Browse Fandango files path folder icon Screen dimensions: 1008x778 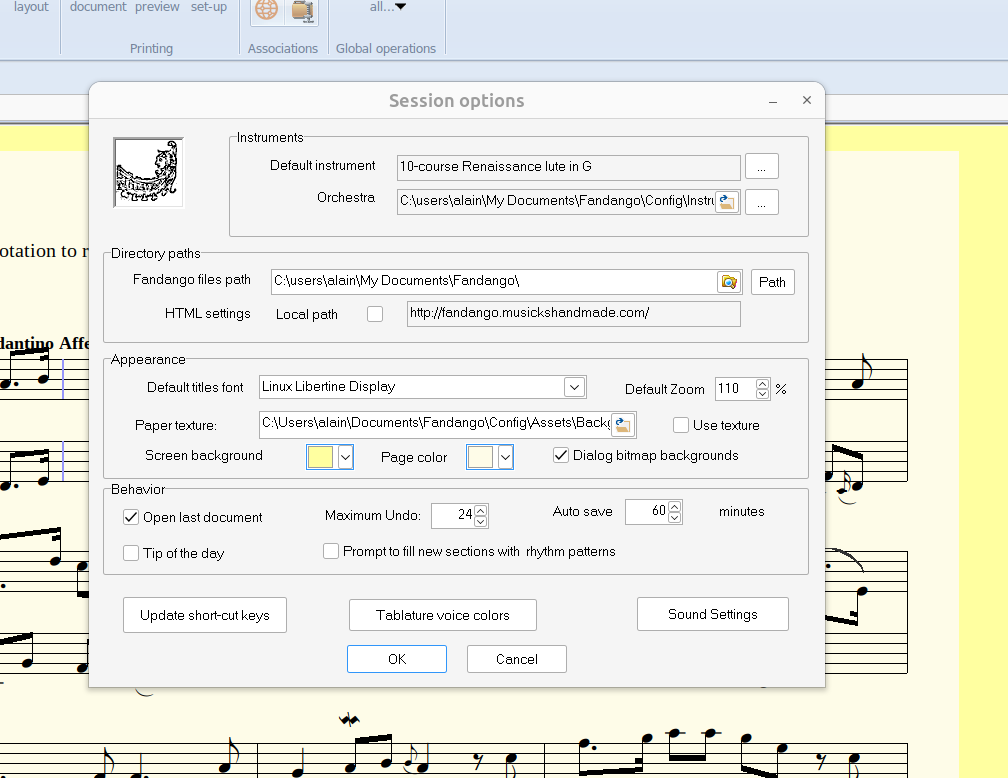pyautogui.click(x=729, y=282)
